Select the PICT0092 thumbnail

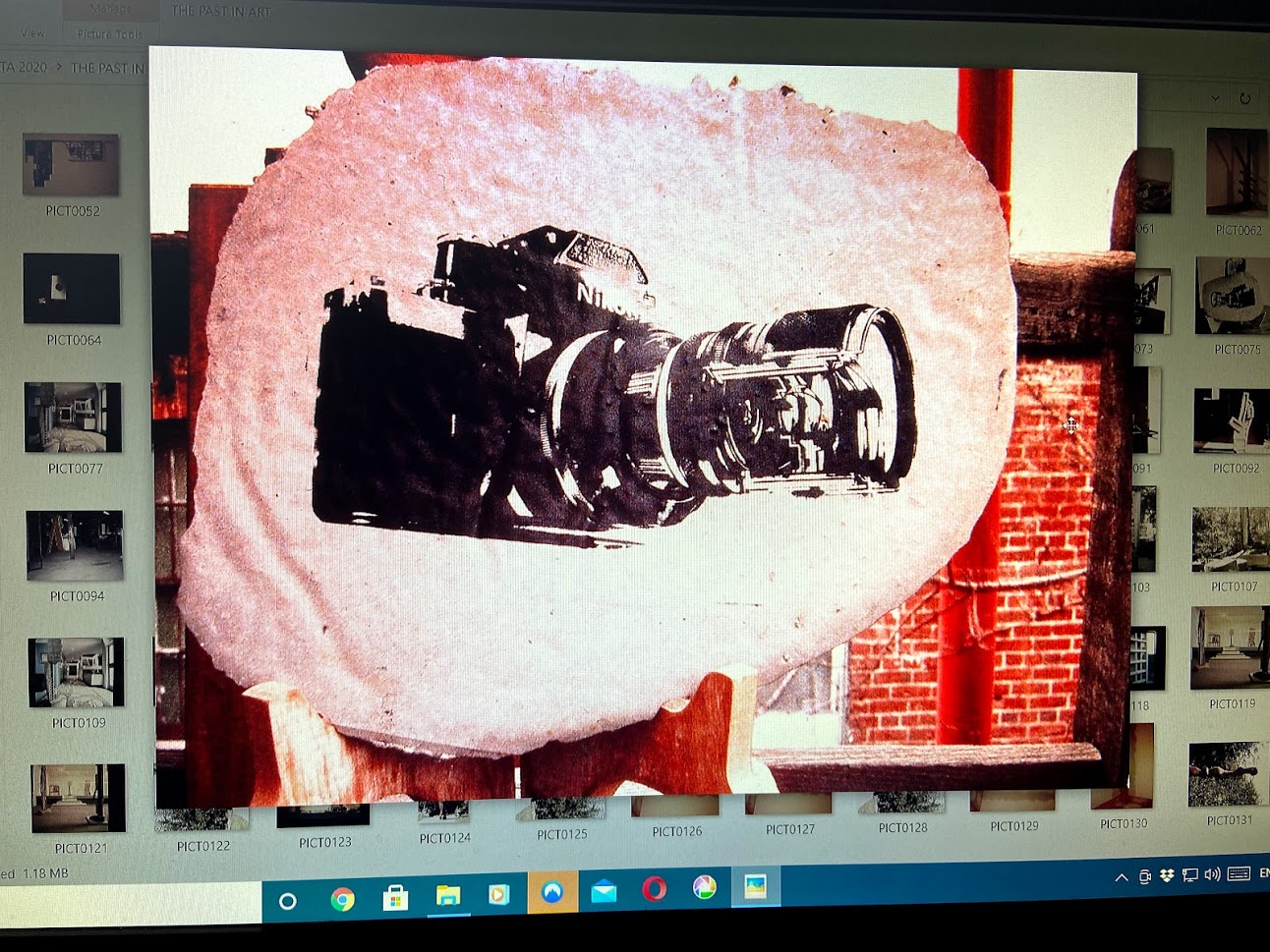[x=1232, y=420]
